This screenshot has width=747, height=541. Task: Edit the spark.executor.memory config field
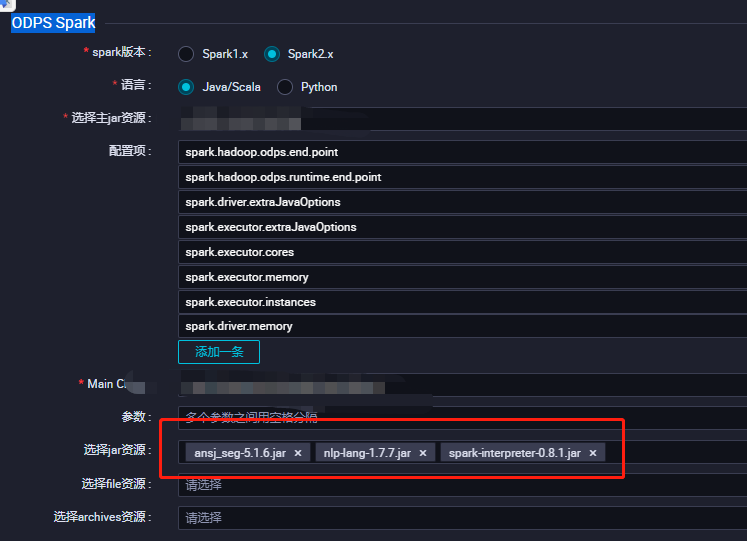[x=462, y=277]
